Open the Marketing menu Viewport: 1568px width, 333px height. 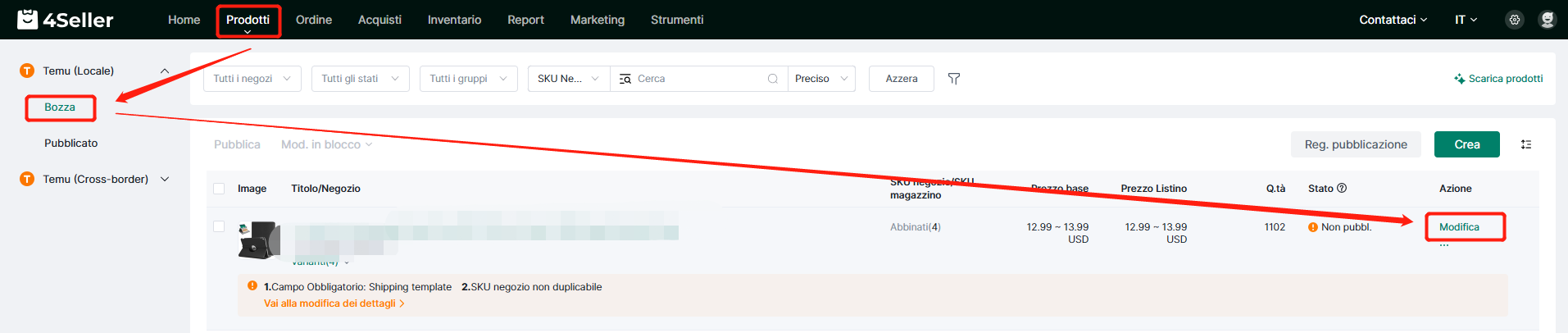(x=598, y=20)
